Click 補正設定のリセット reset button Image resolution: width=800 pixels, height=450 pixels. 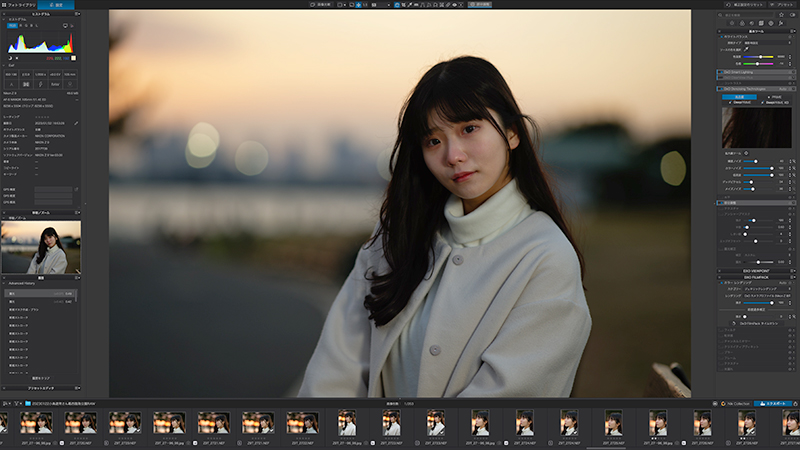coord(744,5)
